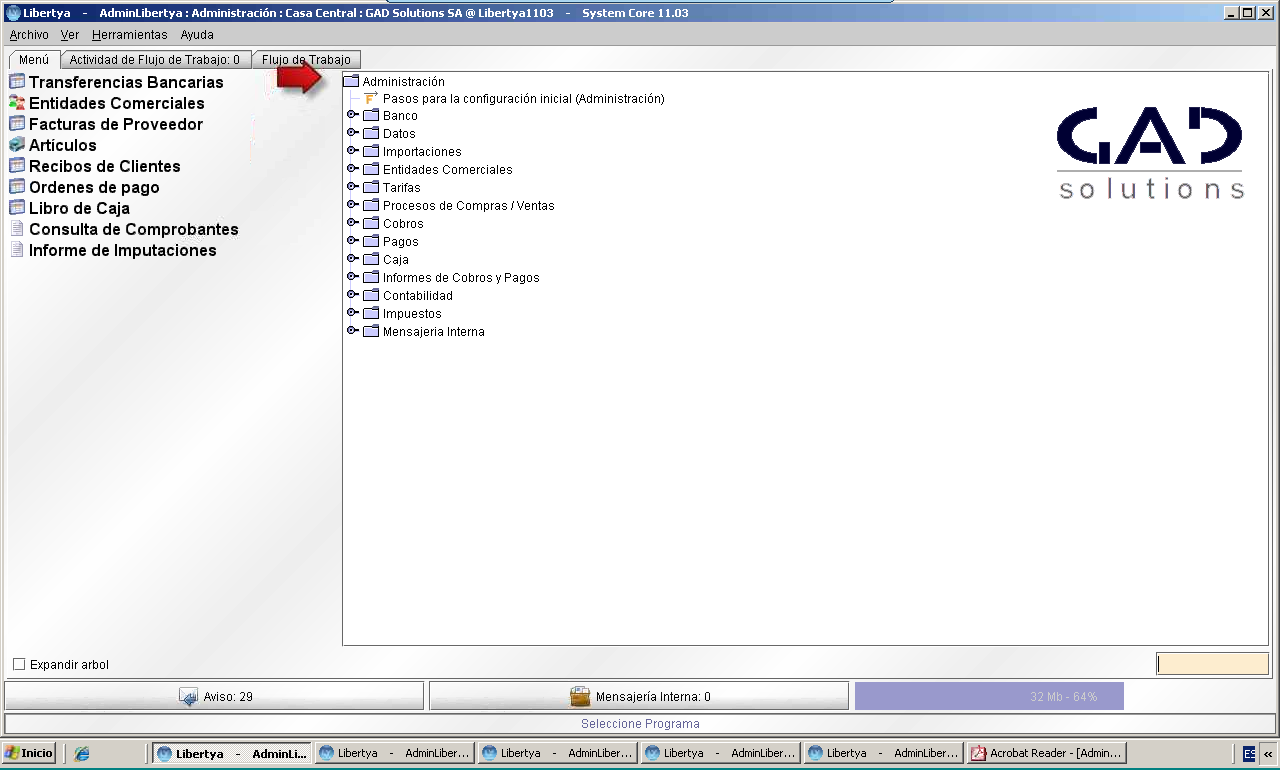Click the Administración root folder icon
This screenshot has height=770, width=1280.
point(351,81)
